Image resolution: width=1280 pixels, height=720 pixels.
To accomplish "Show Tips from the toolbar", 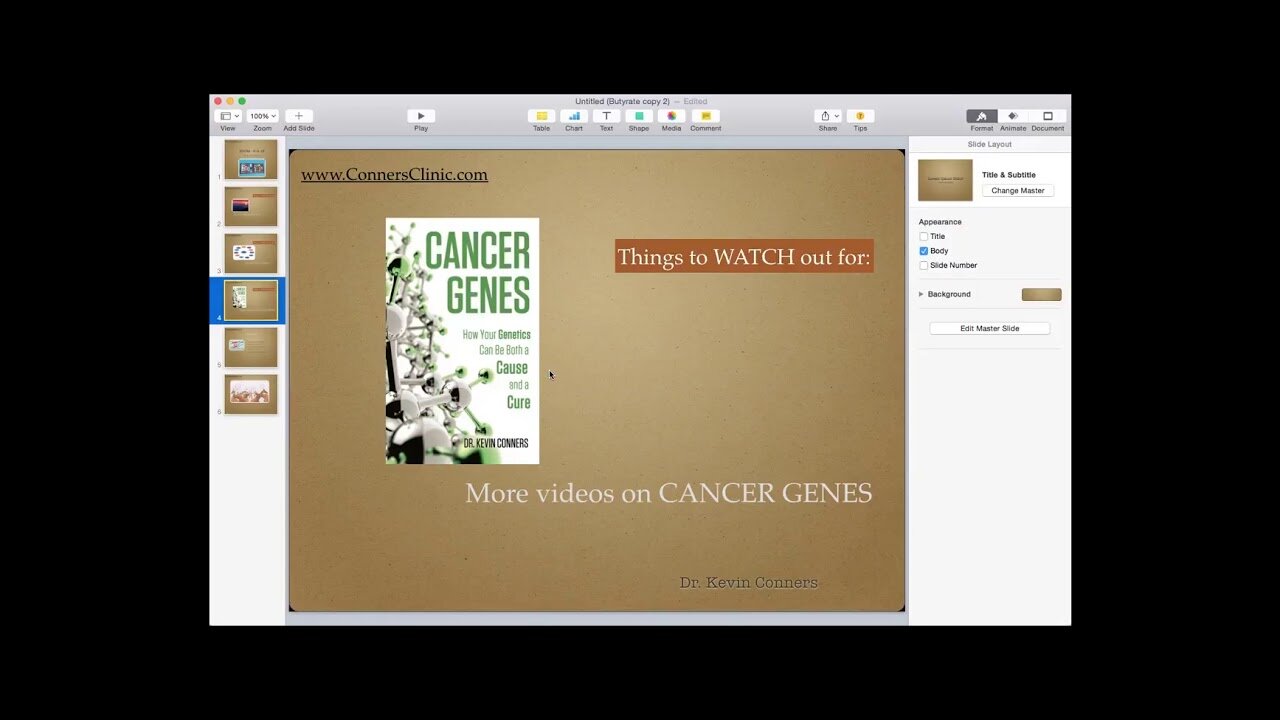I will [x=860, y=116].
